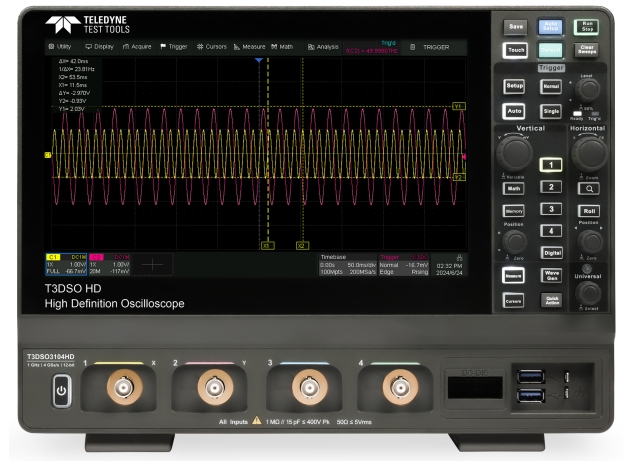This screenshot has width=633, height=463.
Task: Click the top USB port
Action: pos(527,376)
